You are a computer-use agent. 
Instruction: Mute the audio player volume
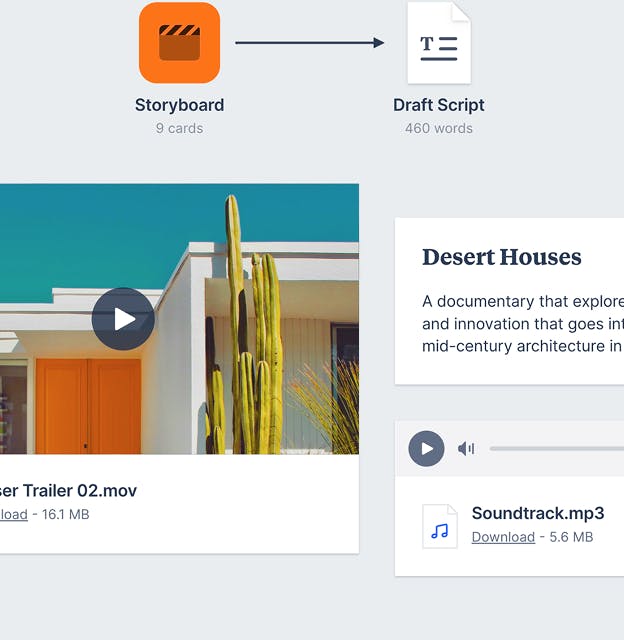pos(466,449)
